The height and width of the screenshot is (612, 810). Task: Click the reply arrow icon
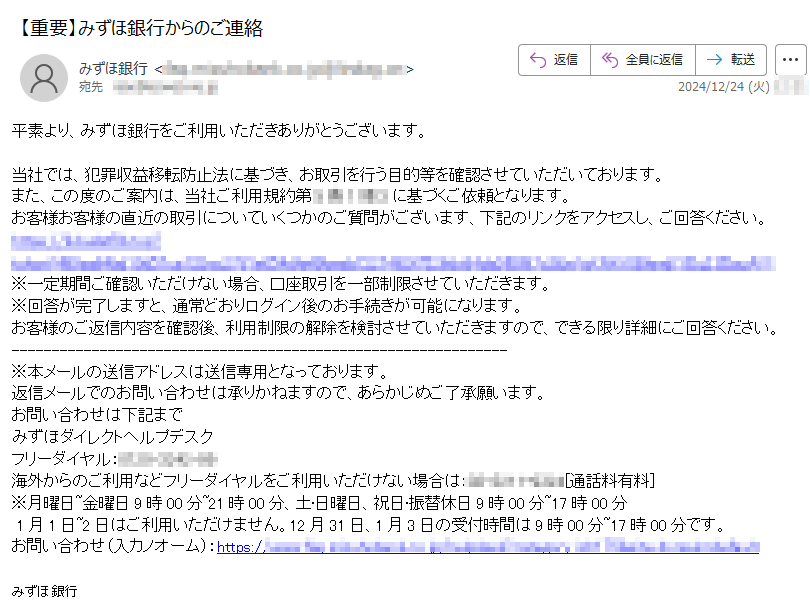(538, 60)
